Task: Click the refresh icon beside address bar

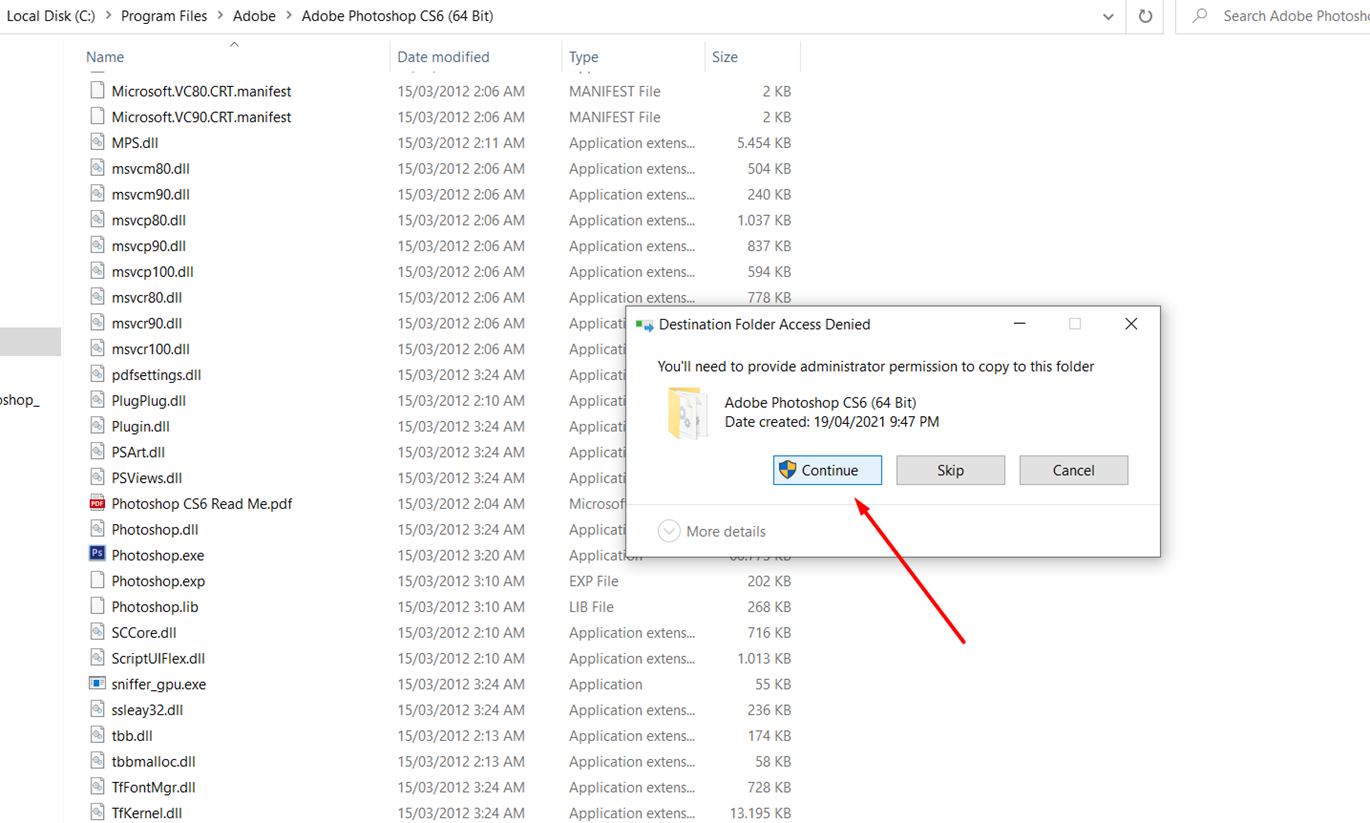Action: point(1145,16)
